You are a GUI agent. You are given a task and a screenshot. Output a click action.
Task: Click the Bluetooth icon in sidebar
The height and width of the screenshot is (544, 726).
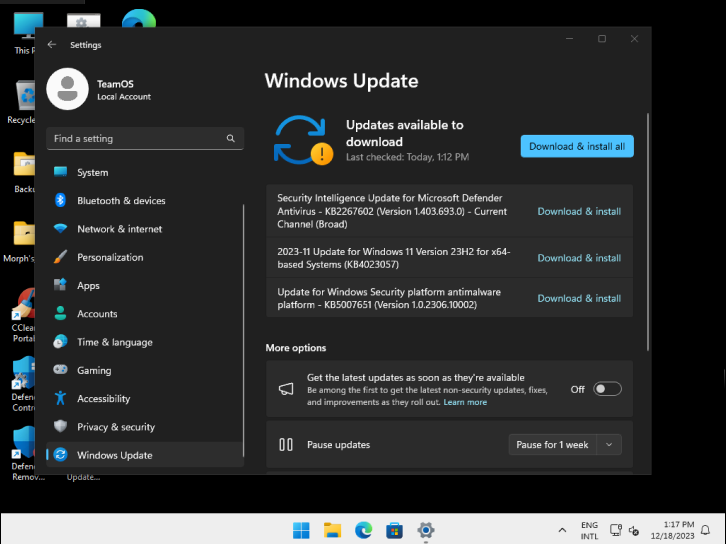tap(60, 200)
